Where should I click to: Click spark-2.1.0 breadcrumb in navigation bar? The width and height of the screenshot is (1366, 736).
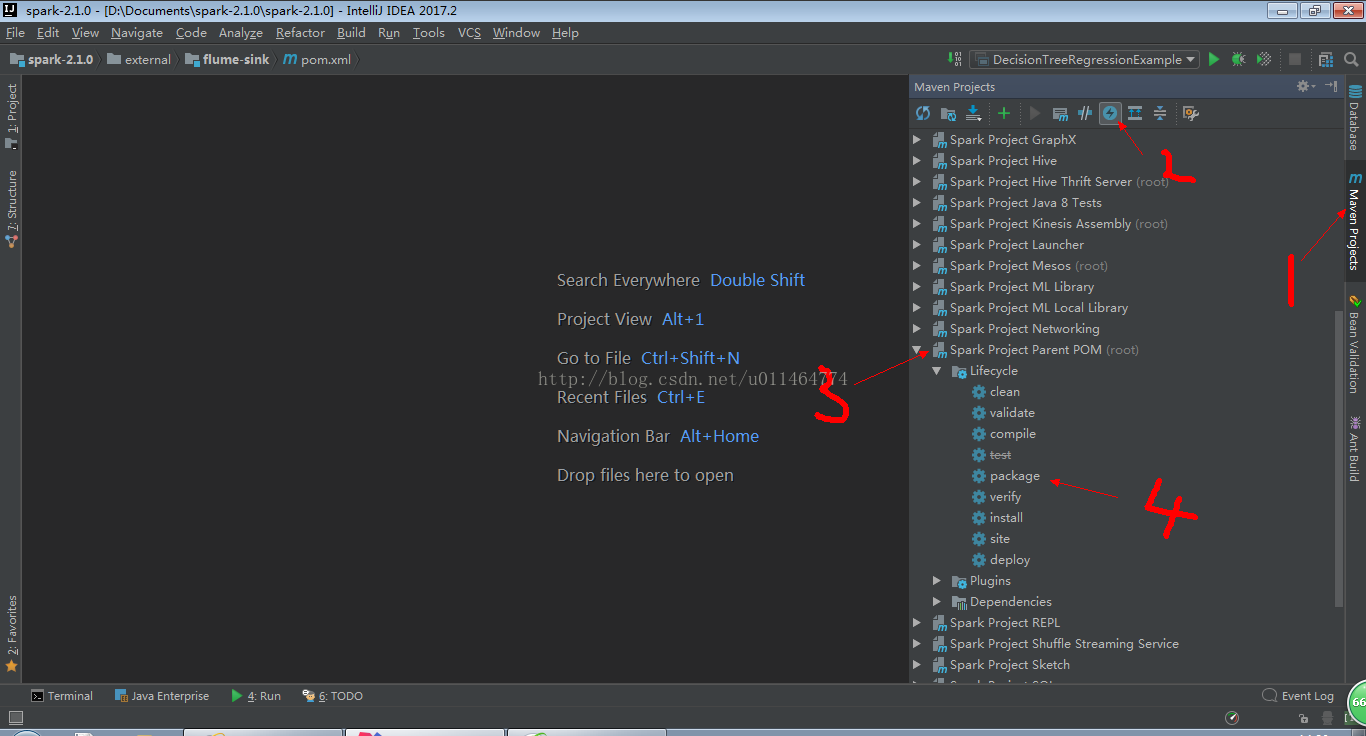[x=52, y=60]
